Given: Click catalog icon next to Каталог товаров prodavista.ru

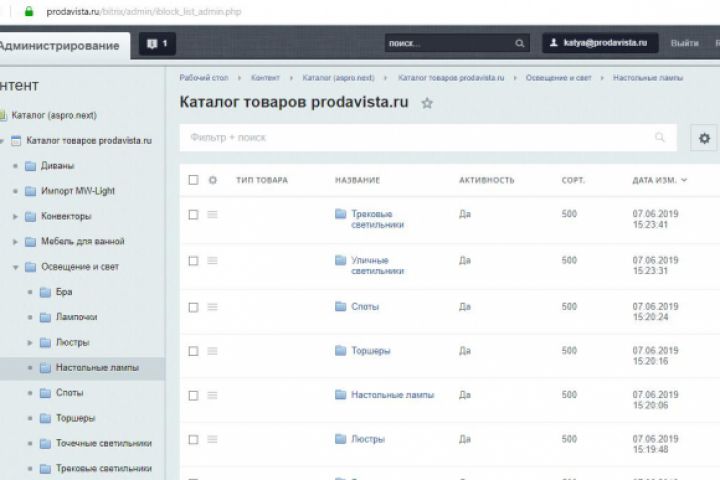Looking at the screenshot, I should click(x=16, y=141).
